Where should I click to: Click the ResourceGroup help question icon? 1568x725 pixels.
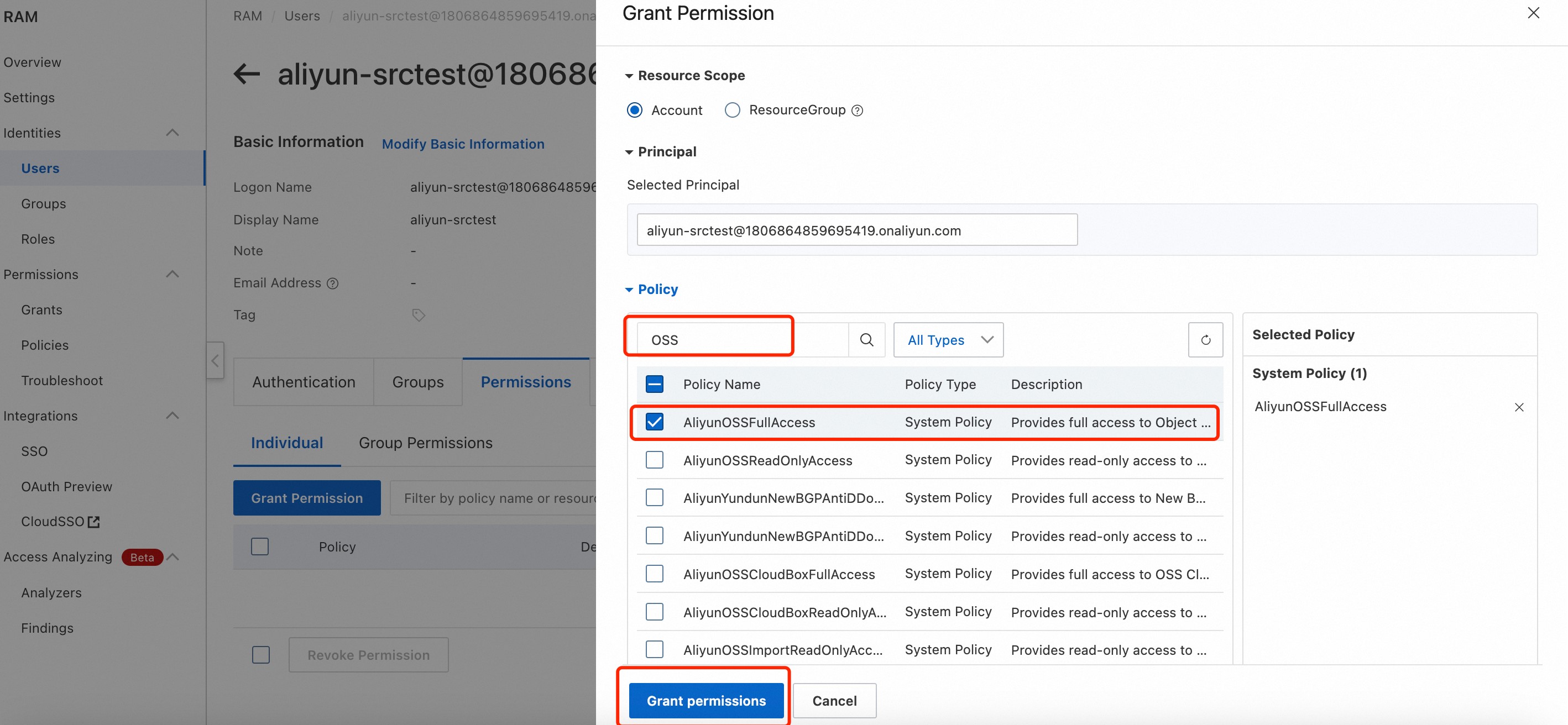coord(857,110)
